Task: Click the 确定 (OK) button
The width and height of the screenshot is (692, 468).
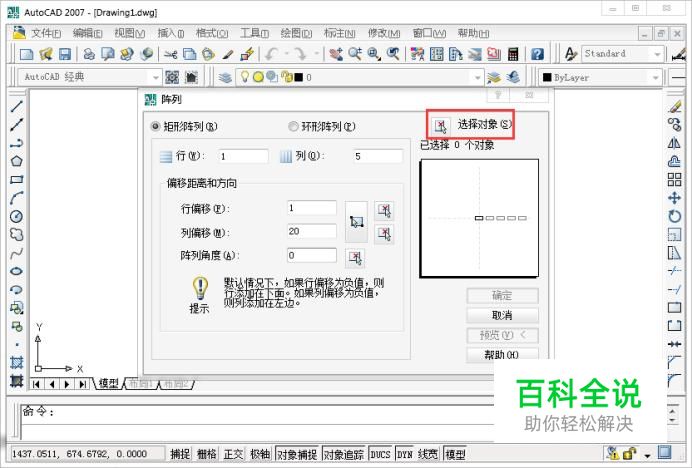Action: coord(502,295)
